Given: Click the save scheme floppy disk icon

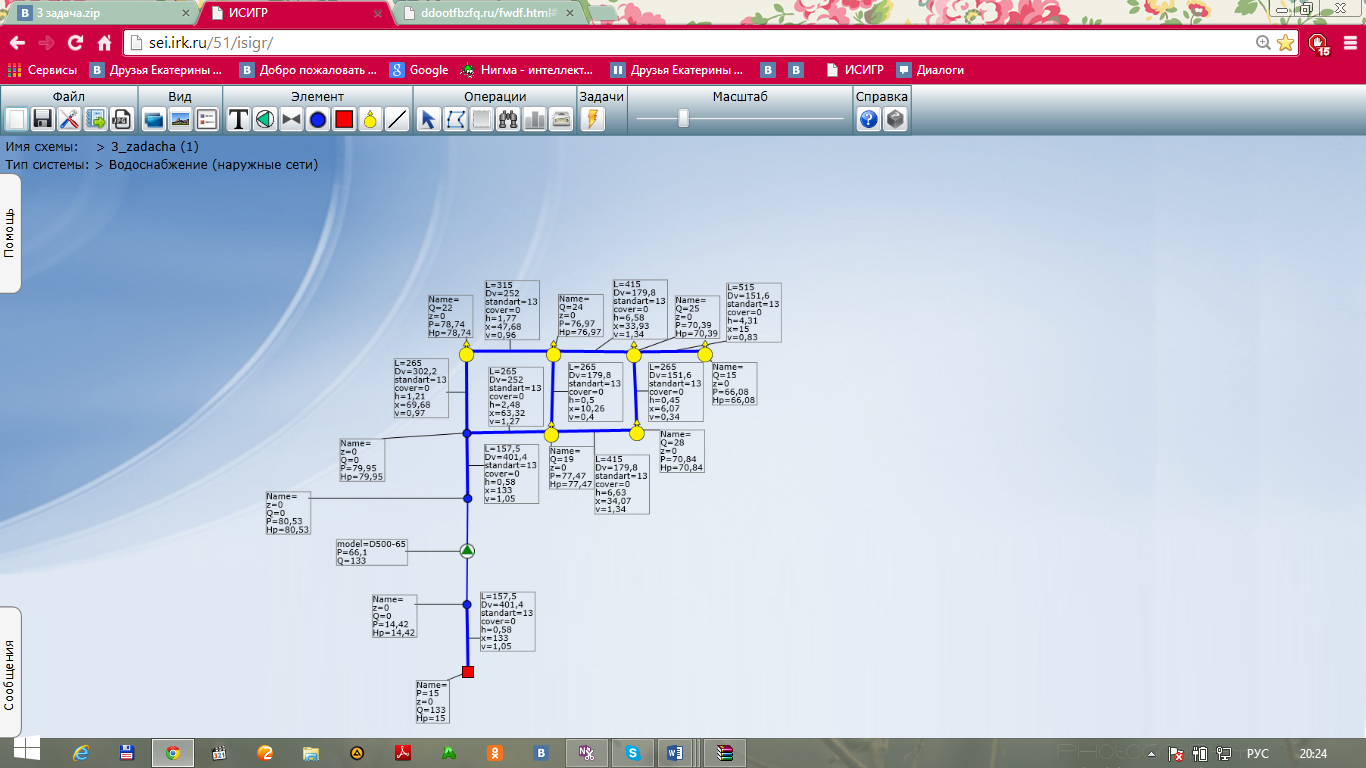Looking at the screenshot, I should (x=43, y=120).
